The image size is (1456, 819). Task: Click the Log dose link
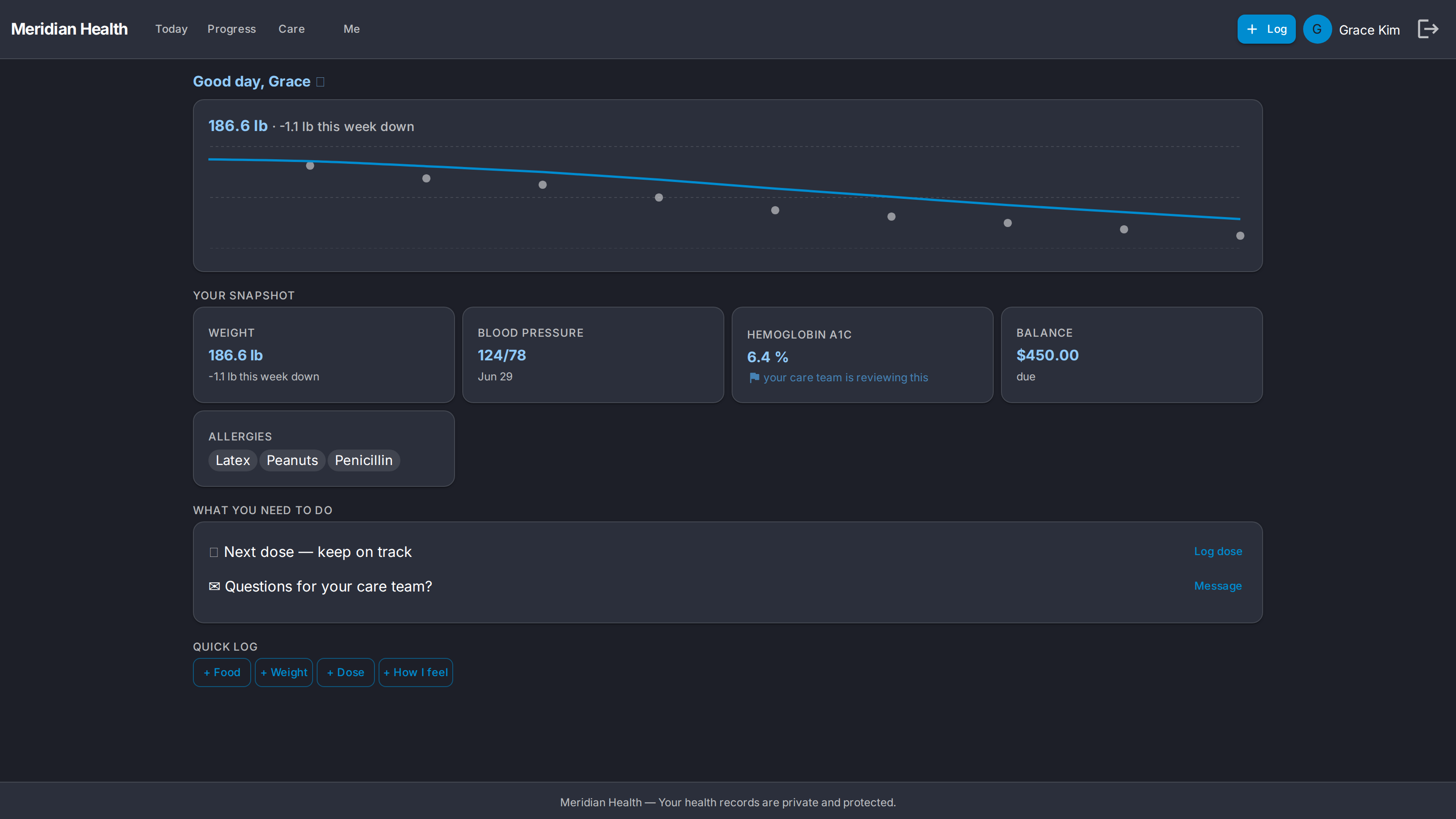click(1218, 551)
